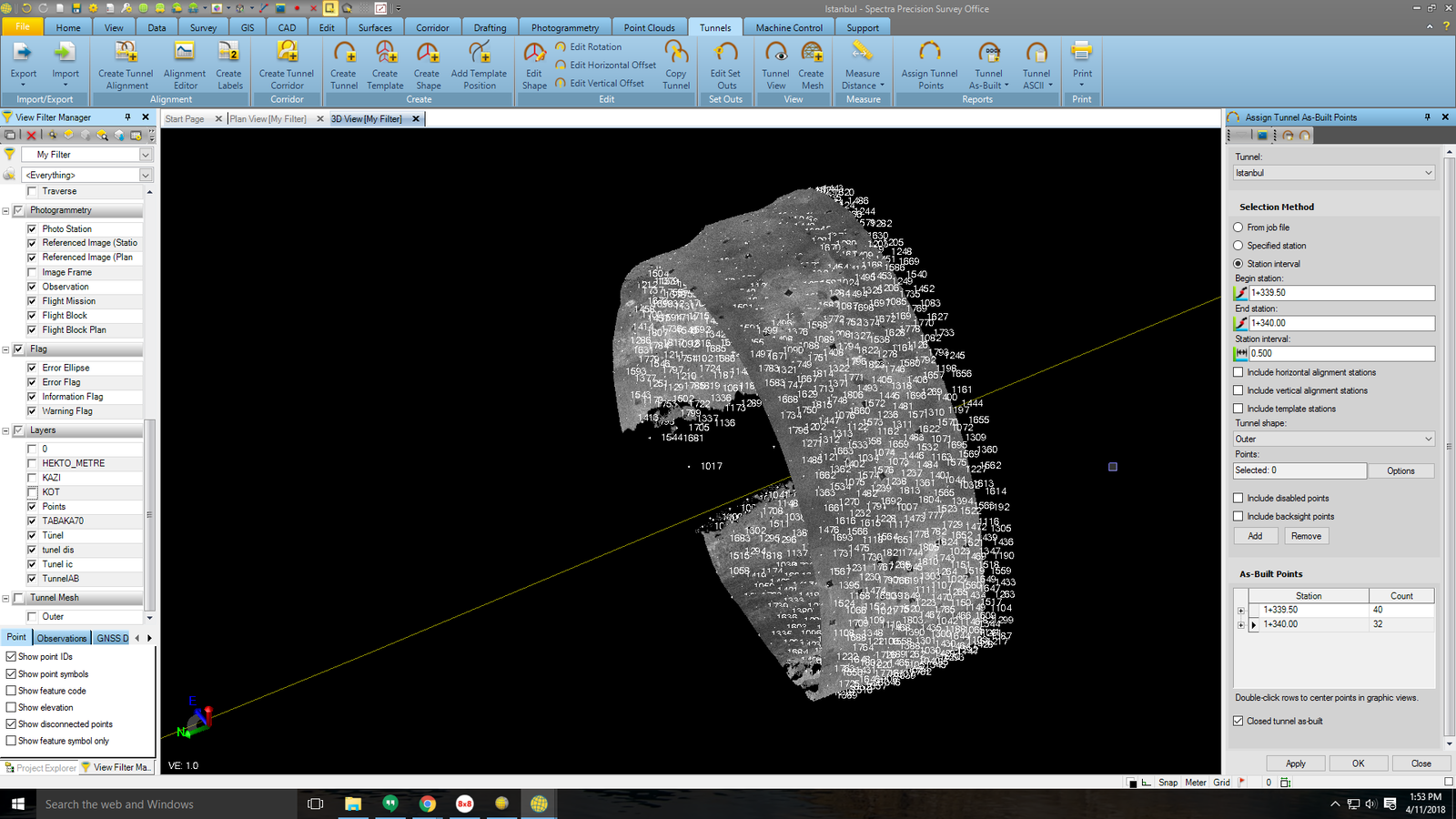The image size is (1456, 819).
Task: Select the Create Tunnel Alignment tool
Action: pos(125,66)
